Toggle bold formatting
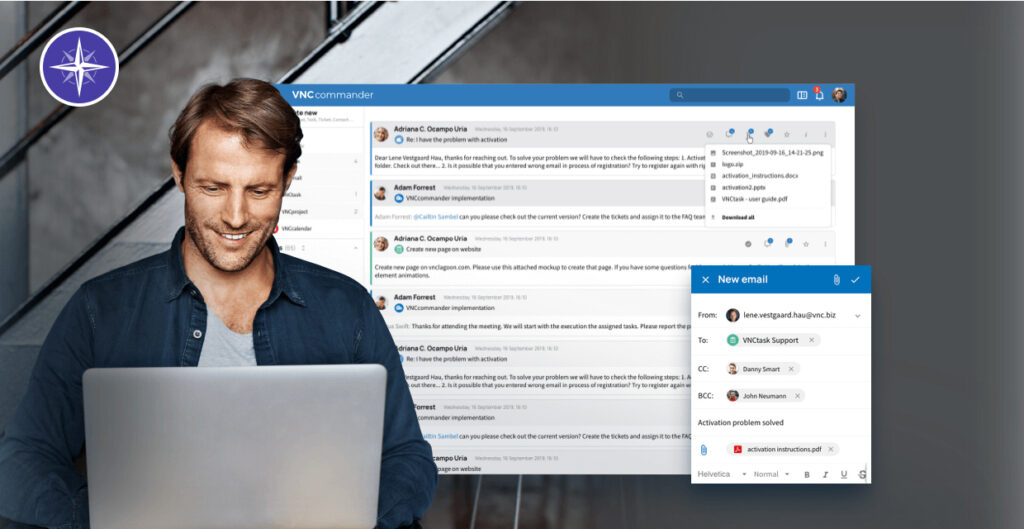Screen dimensions: 1024x529 click(x=807, y=475)
